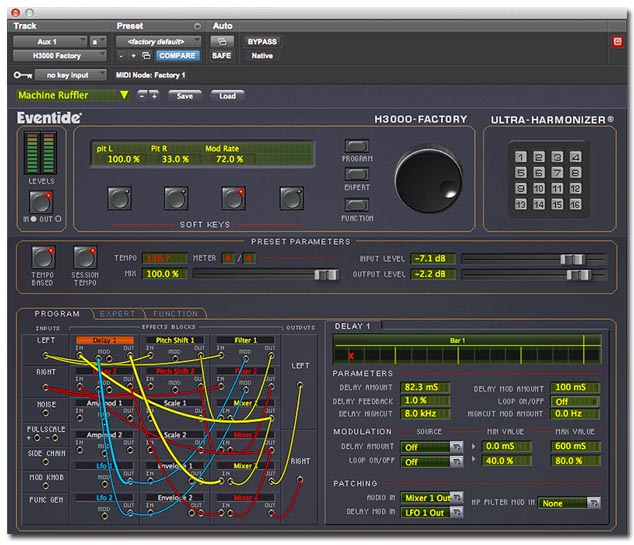Click the third soft key under Mod Rate
The width and height of the screenshot is (634, 545).
(x=233, y=198)
